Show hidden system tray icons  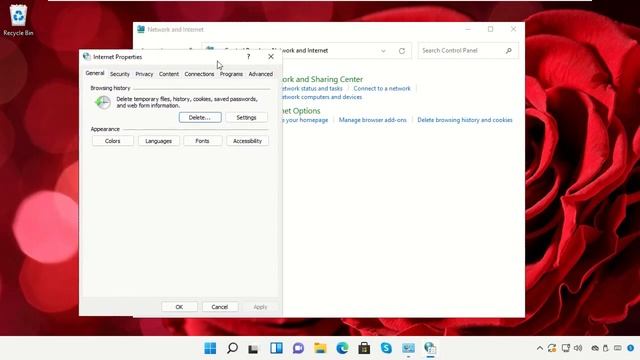point(540,348)
